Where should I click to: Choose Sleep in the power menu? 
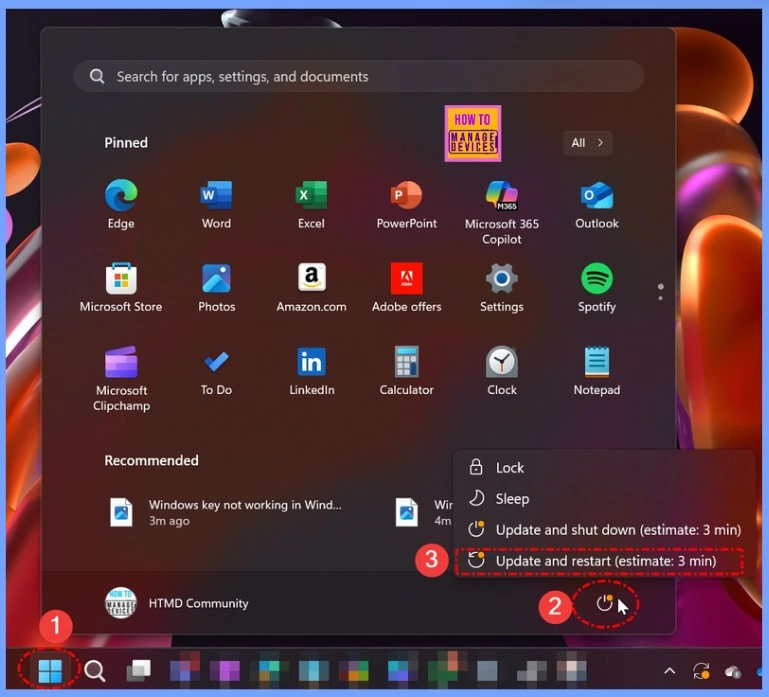tap(605, 499)
